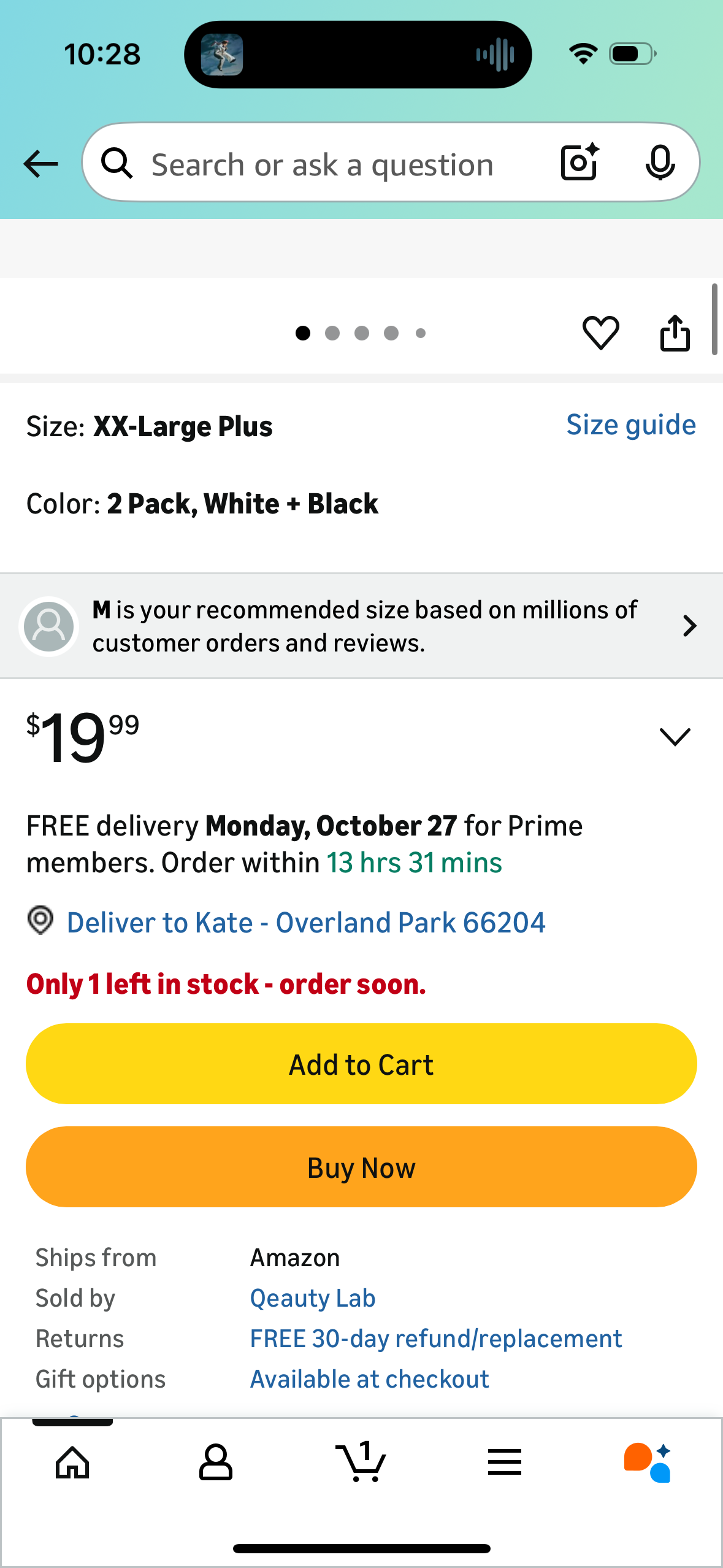
Task: Jump to second image carousel dot
Action: pyautogui.click(x=332, y=333)
